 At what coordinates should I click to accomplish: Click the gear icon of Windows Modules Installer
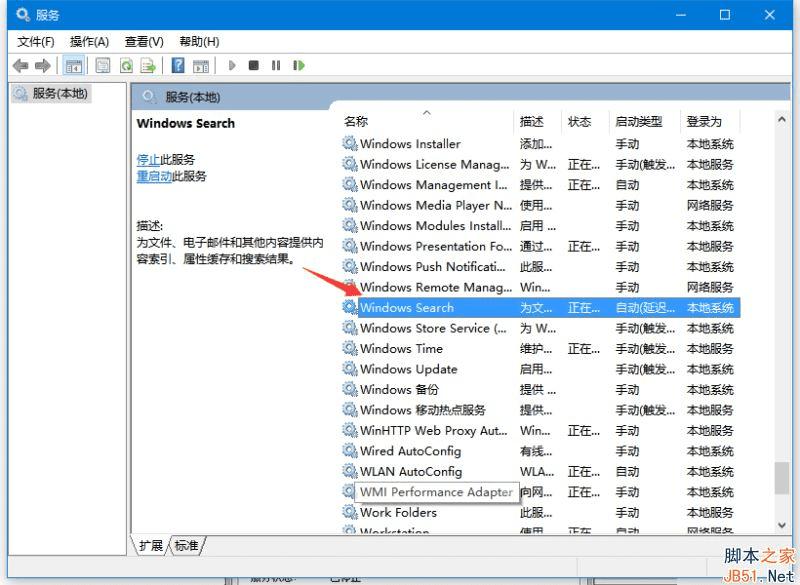point(349,225)
